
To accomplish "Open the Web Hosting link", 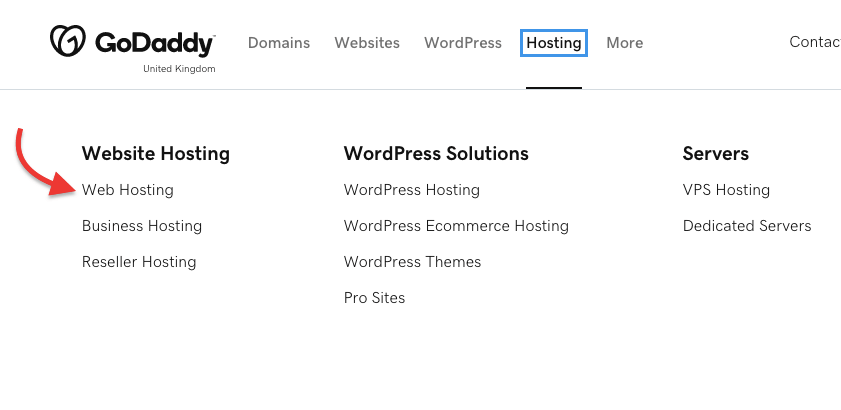I will tap(128, 190).
